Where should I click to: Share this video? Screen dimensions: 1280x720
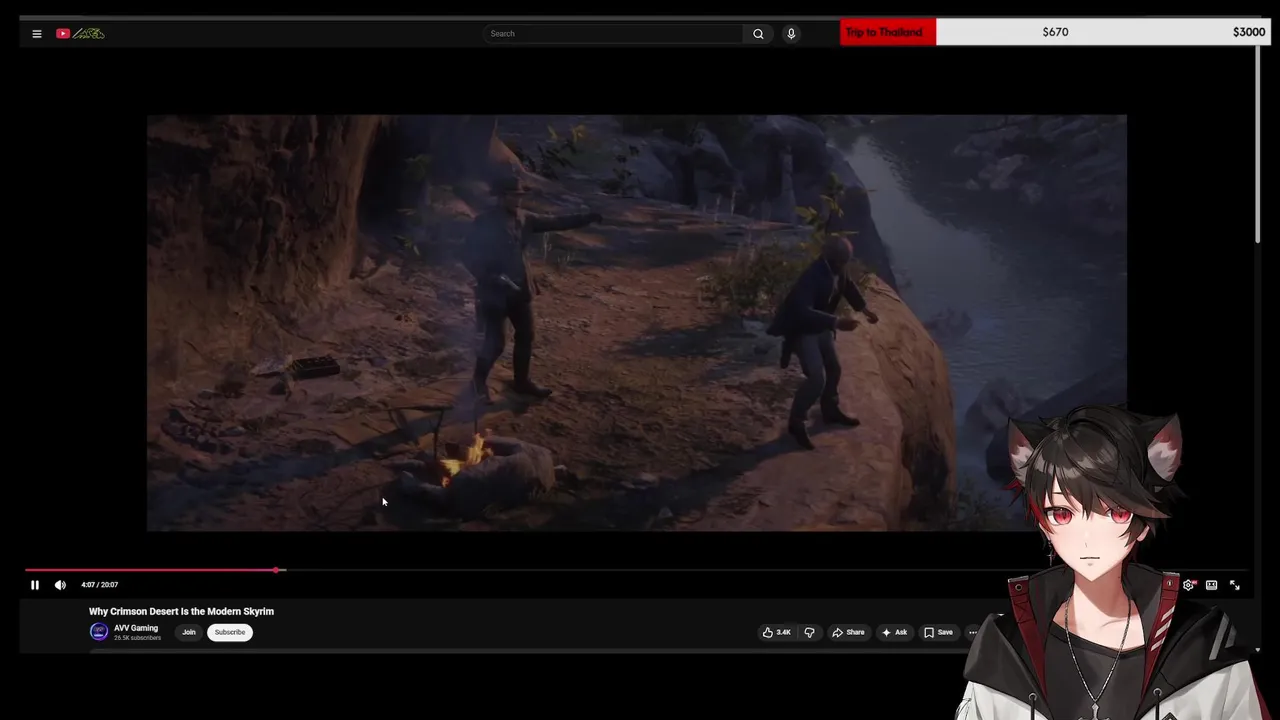tap(848, 632)
